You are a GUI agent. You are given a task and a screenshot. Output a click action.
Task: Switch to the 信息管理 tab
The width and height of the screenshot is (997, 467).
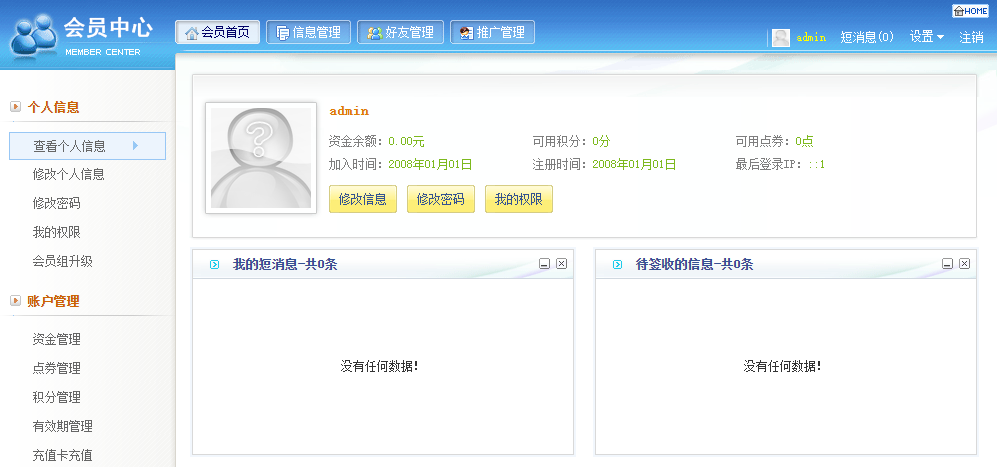308,32
